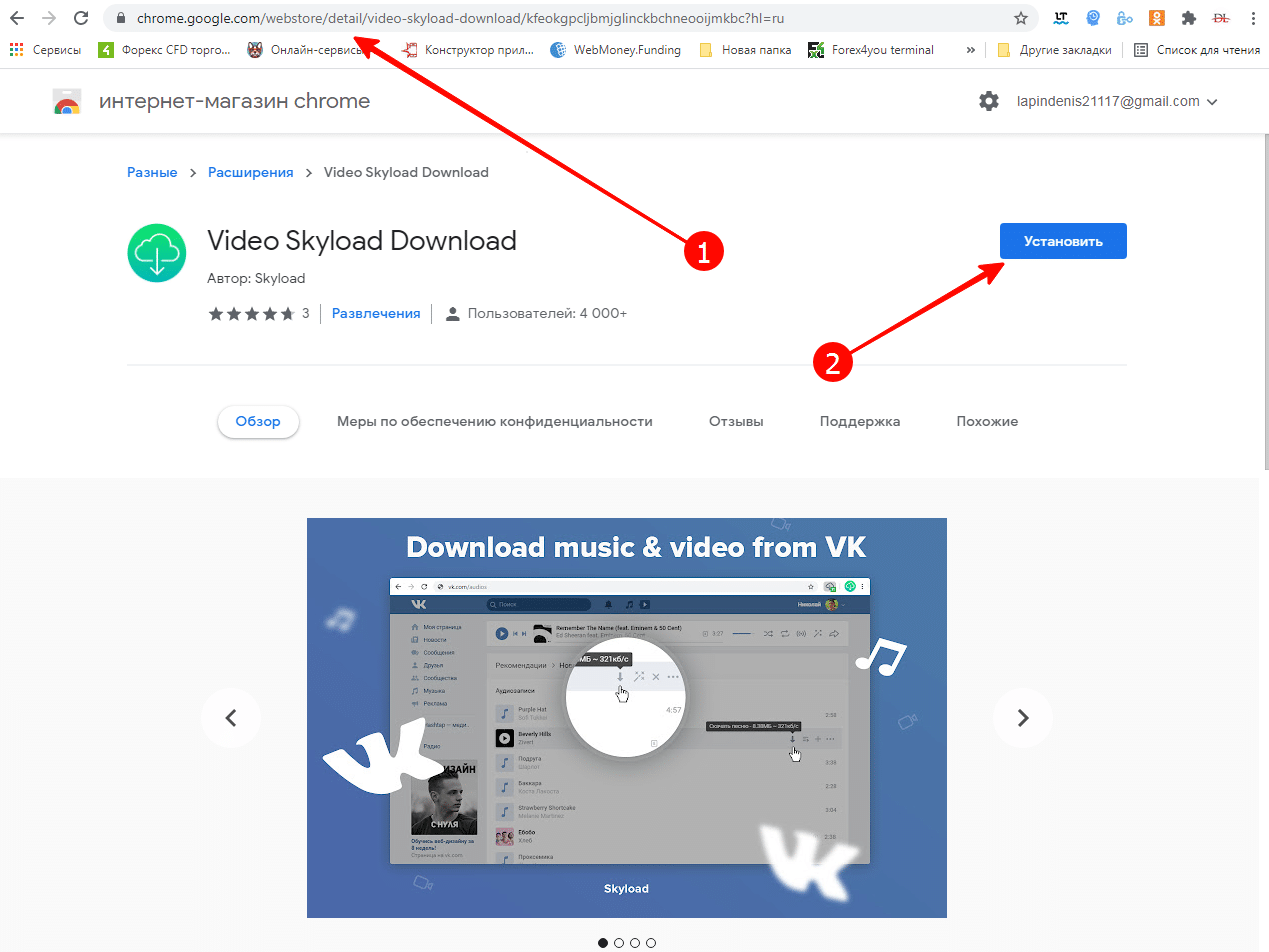Screen dimensions: 1269x952
Task: Select the fourth carousel dot indicator
Action: point(651,942)
